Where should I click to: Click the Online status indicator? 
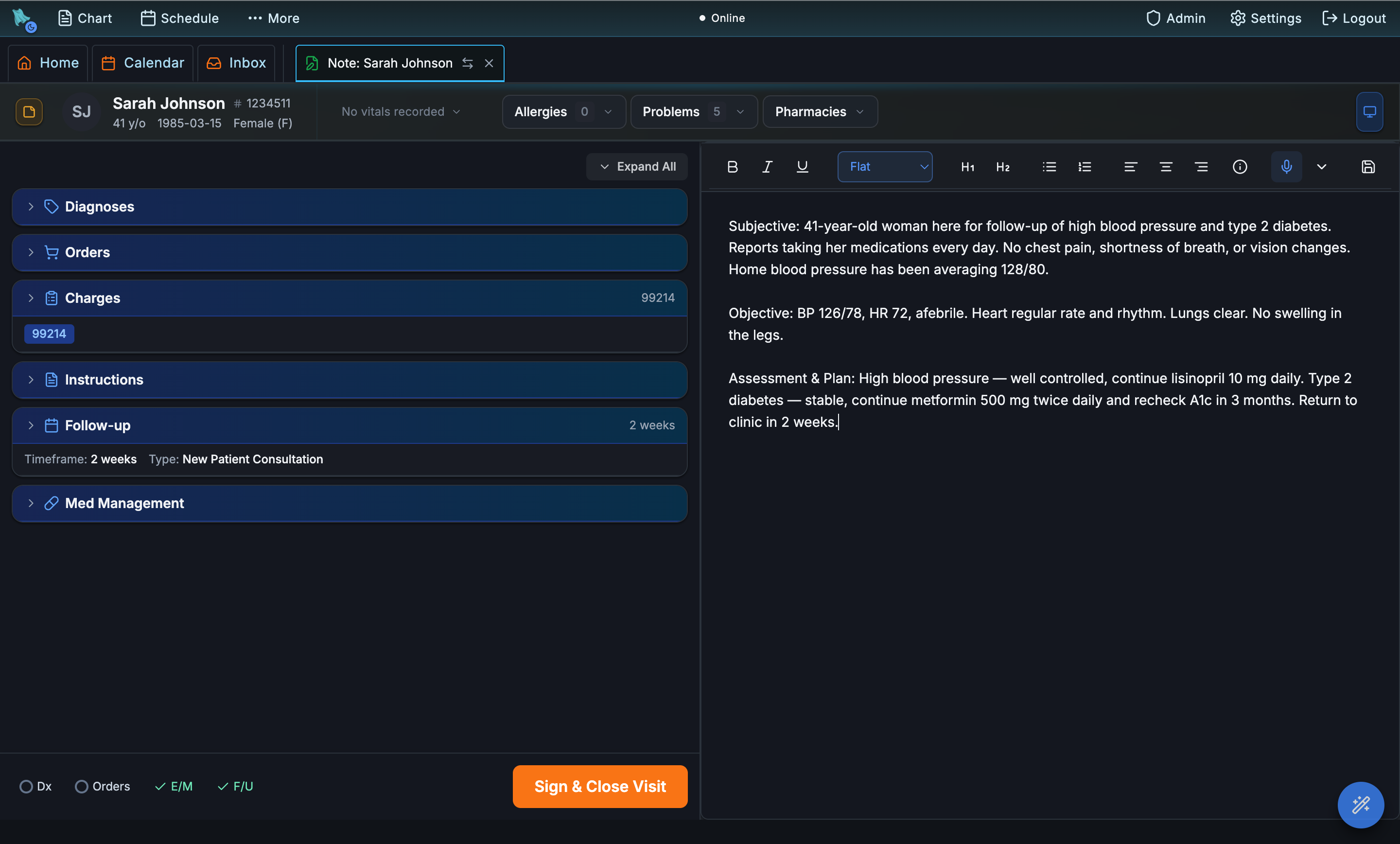point(721,18)
